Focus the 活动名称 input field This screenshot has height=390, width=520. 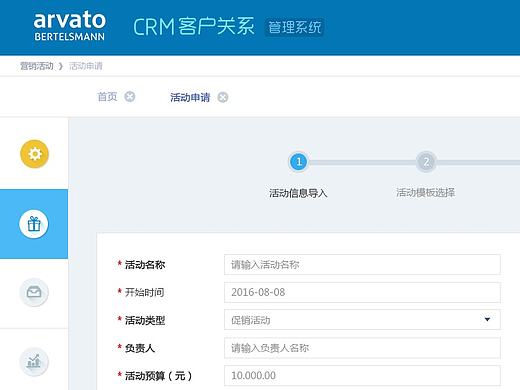pyautogui.click(x=362, y=265)
